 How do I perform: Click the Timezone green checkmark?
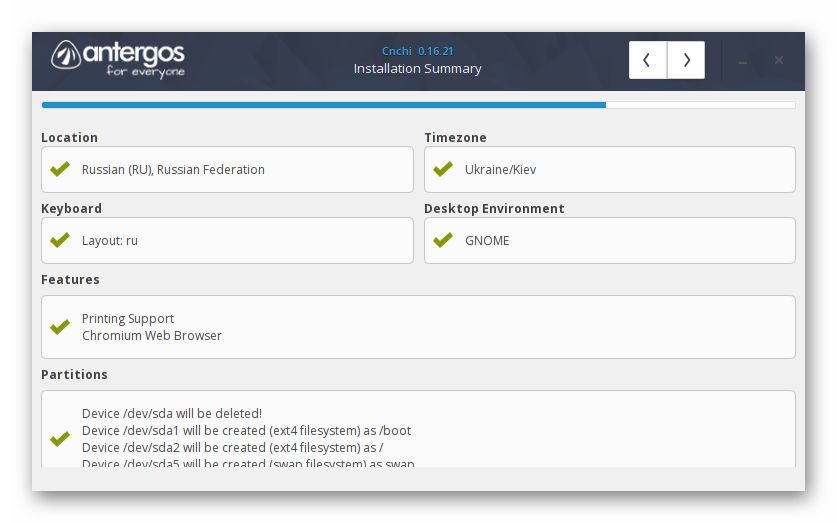pos(443,169)
